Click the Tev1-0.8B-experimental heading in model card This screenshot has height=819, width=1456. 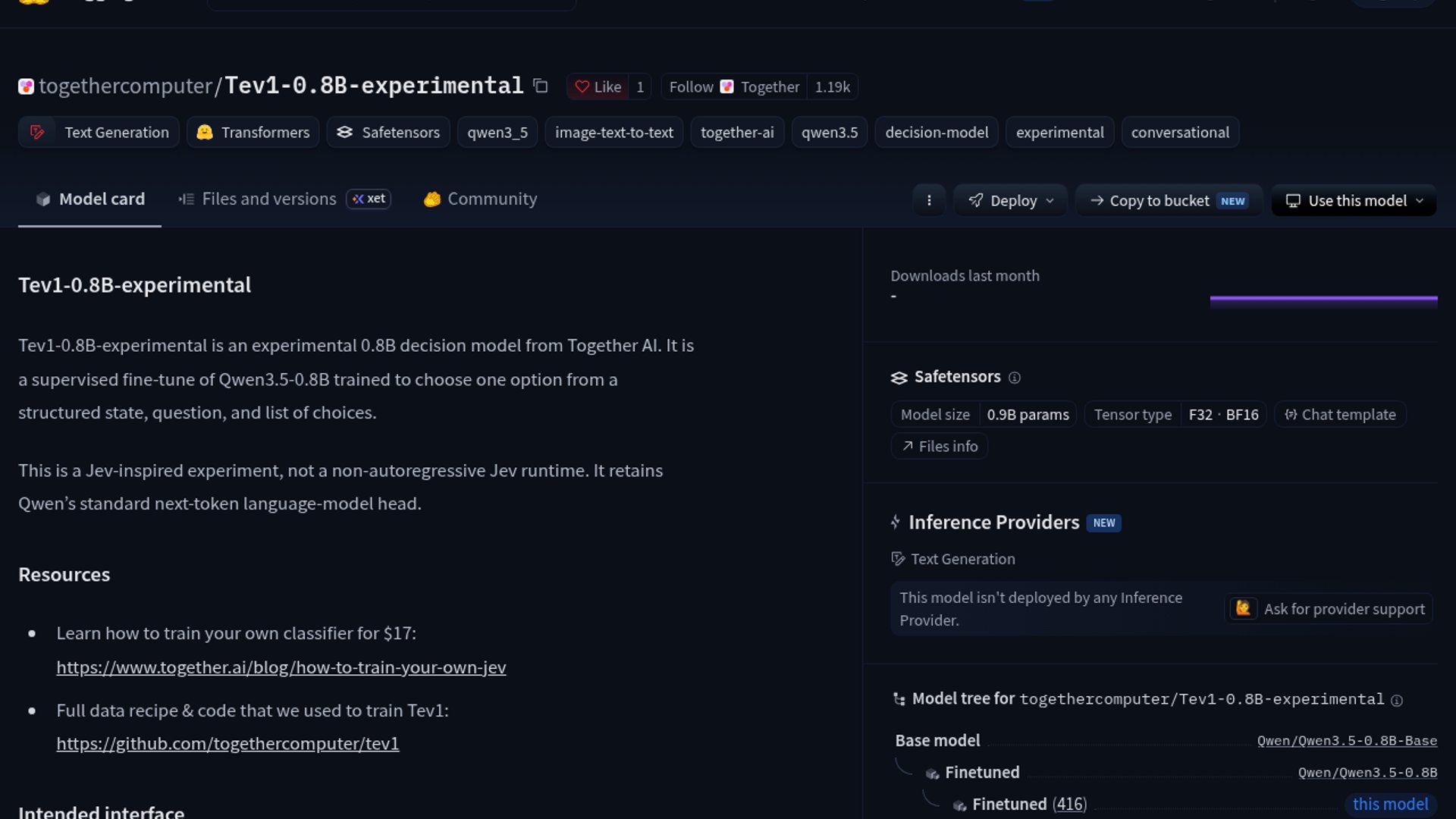coord(134,285)
